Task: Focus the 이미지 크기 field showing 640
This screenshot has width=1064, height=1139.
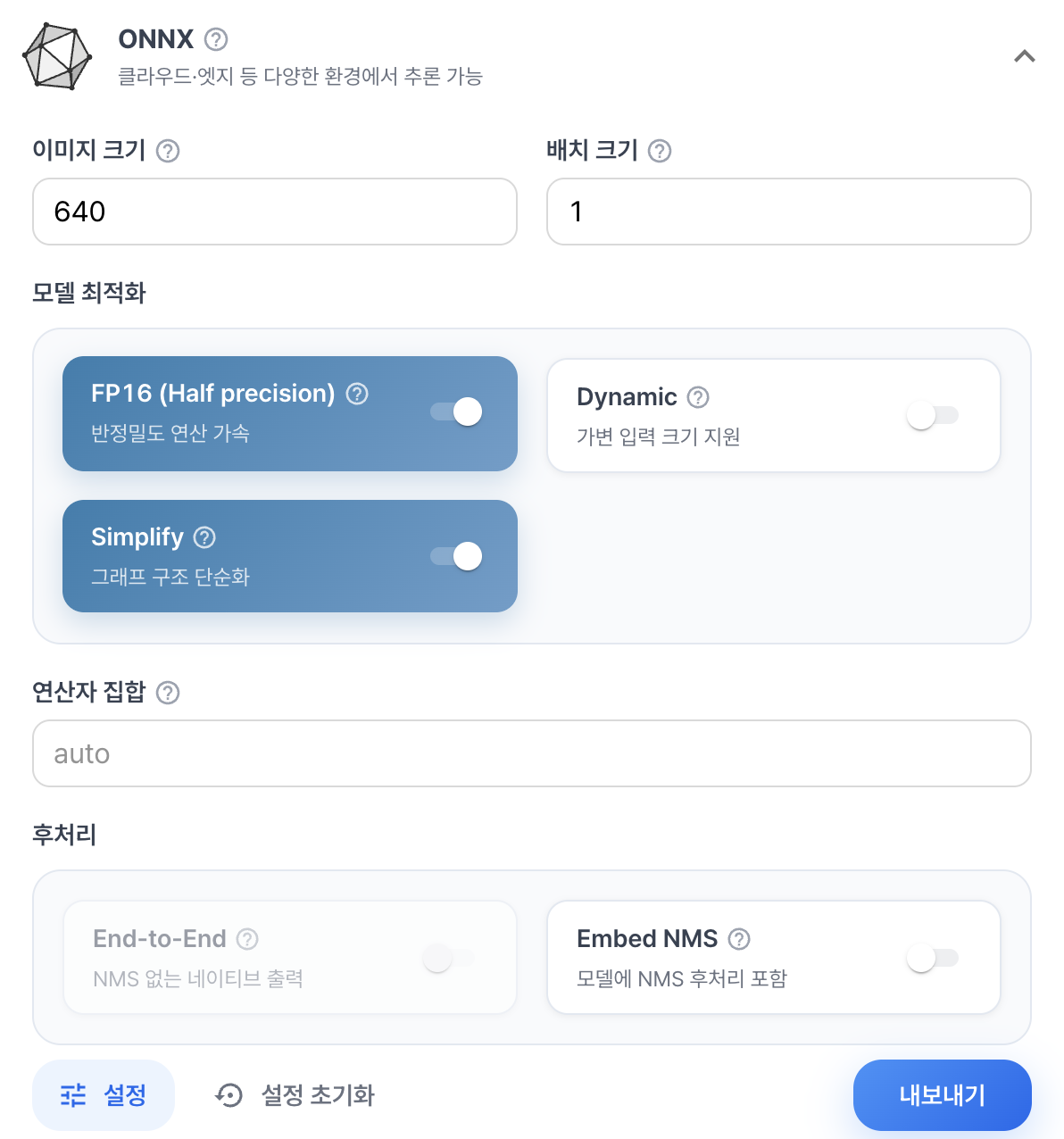Action: tap(275, 212)
